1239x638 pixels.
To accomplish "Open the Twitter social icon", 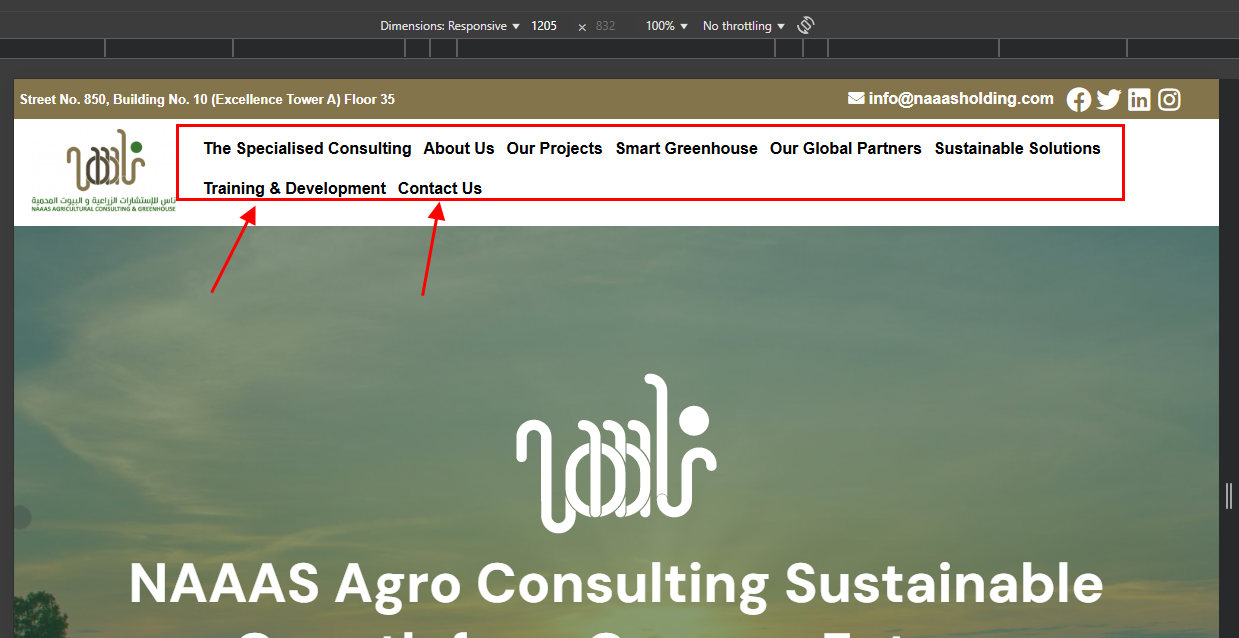I will [x=1108, y=99].
